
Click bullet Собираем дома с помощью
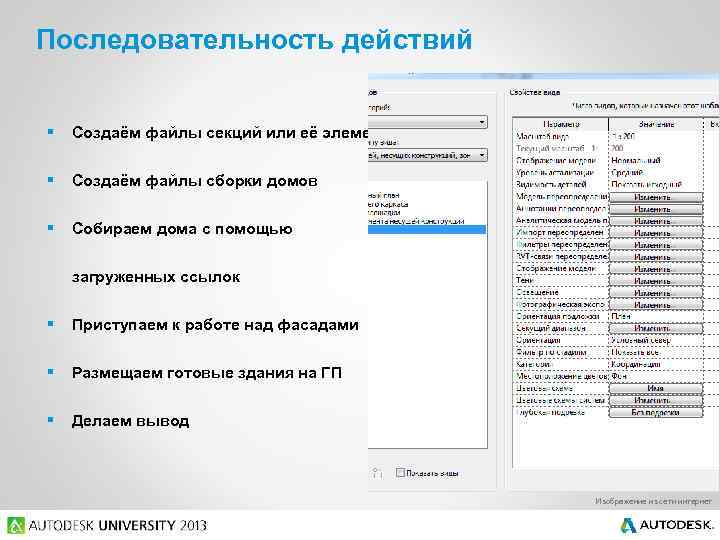click(182, 229)
